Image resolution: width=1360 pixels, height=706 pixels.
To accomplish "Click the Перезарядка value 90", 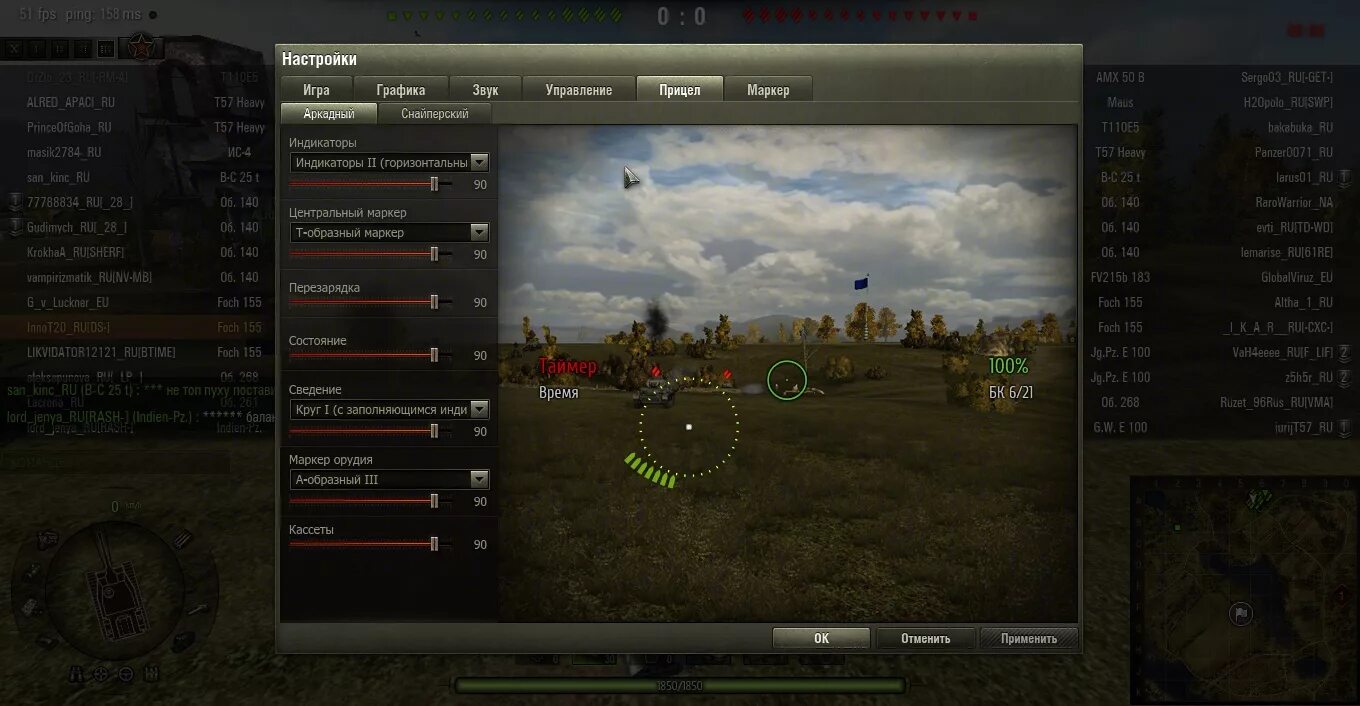I will click(480, 303).
